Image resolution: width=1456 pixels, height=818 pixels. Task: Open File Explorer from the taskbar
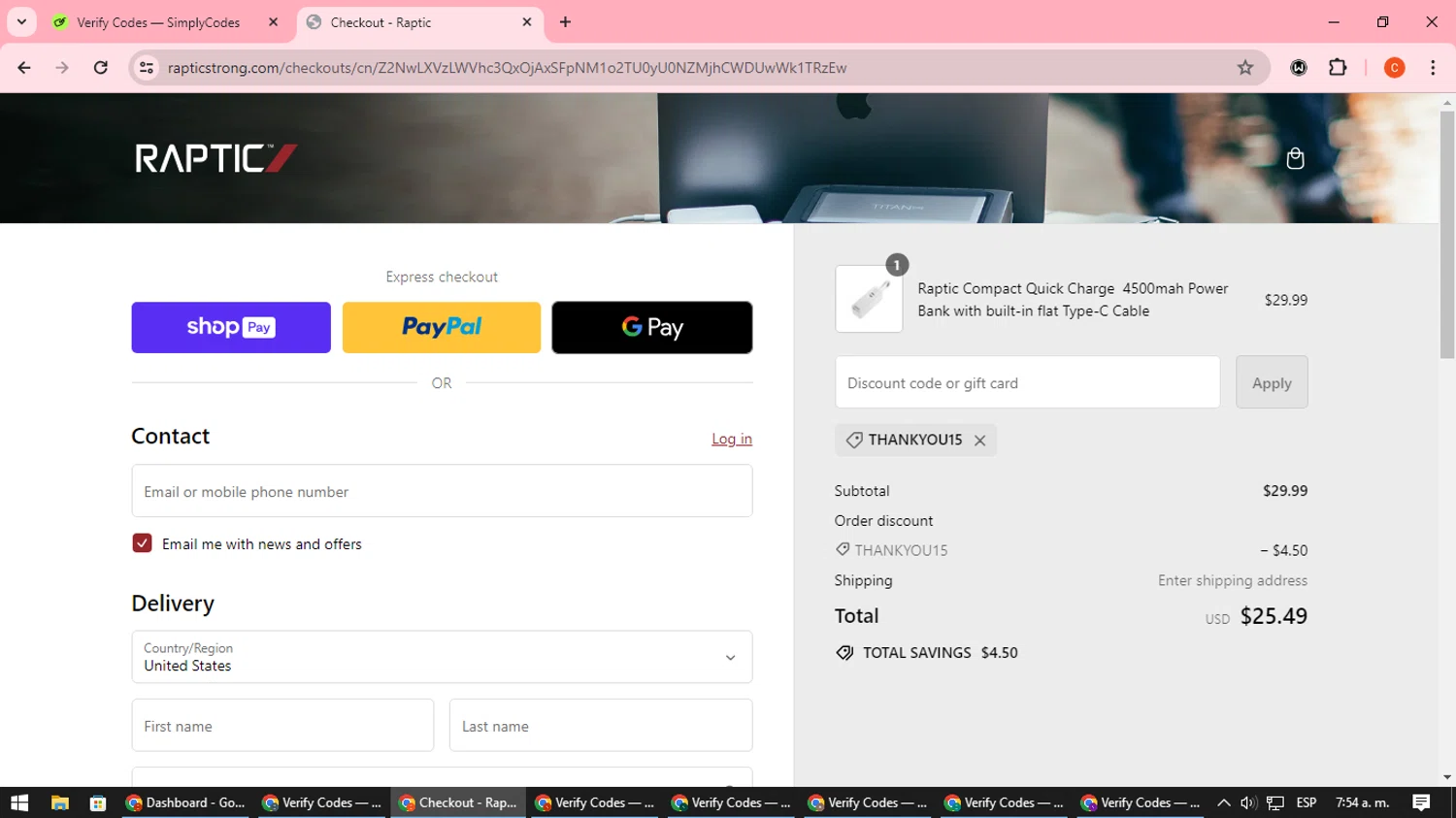[x=59, y=802]
